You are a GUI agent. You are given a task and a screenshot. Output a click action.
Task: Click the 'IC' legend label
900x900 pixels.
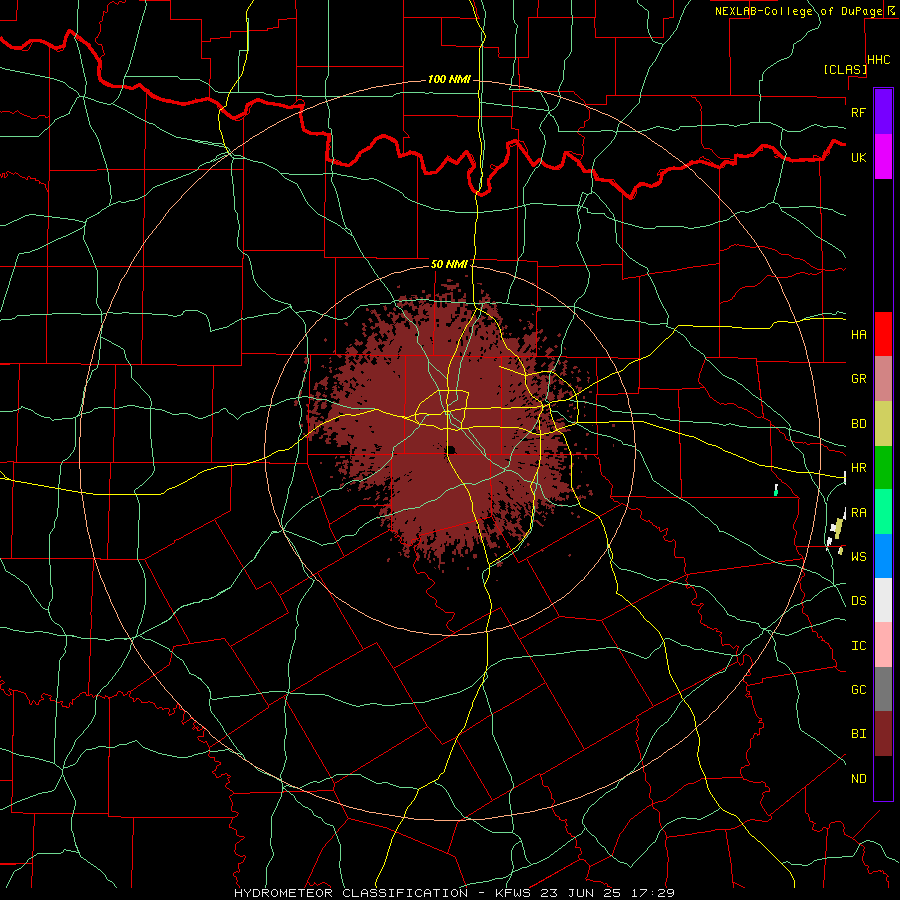click(858, 646)
